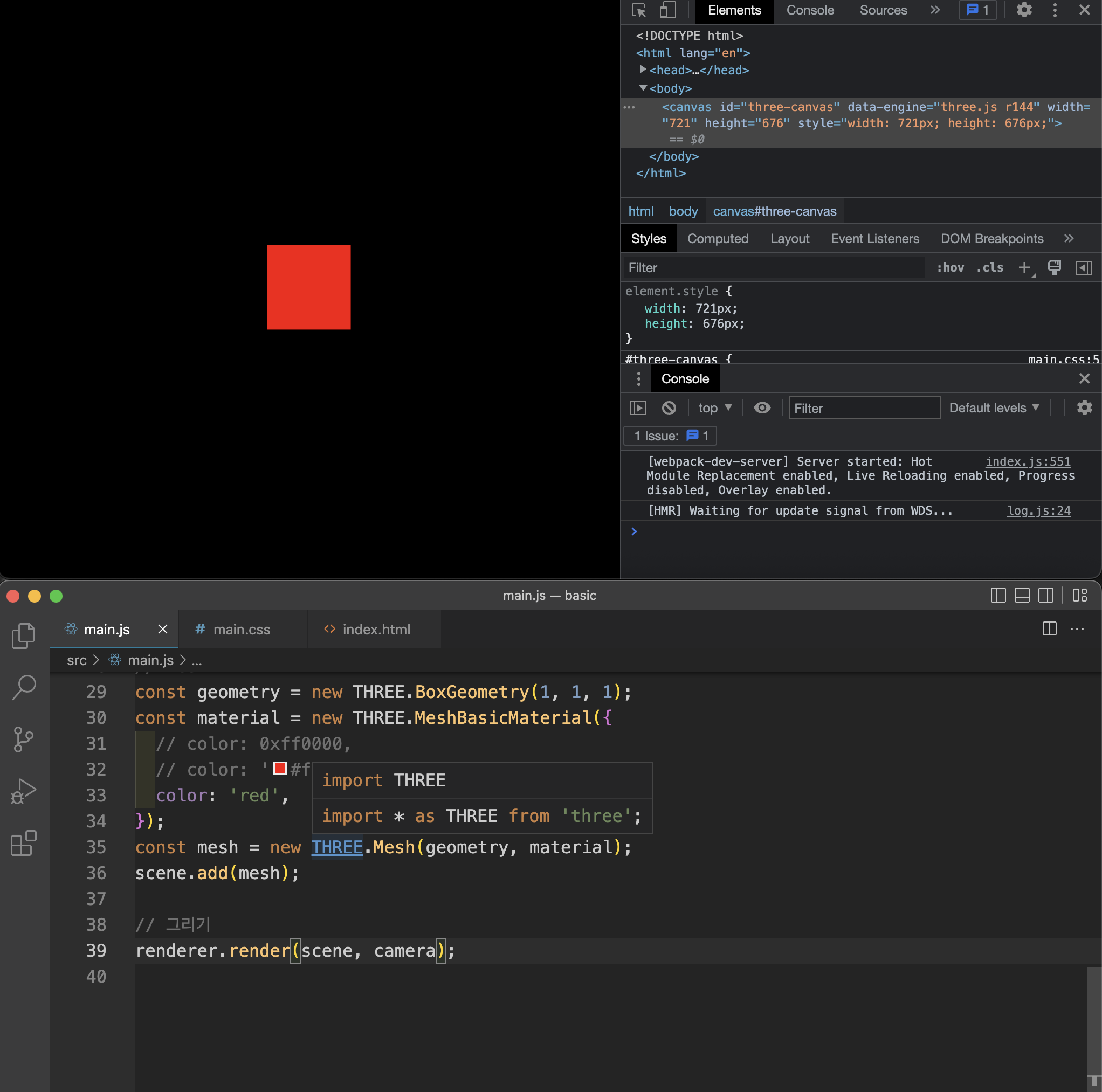
Task: Open the Computed pane tab
Action: tap(718, 238)
